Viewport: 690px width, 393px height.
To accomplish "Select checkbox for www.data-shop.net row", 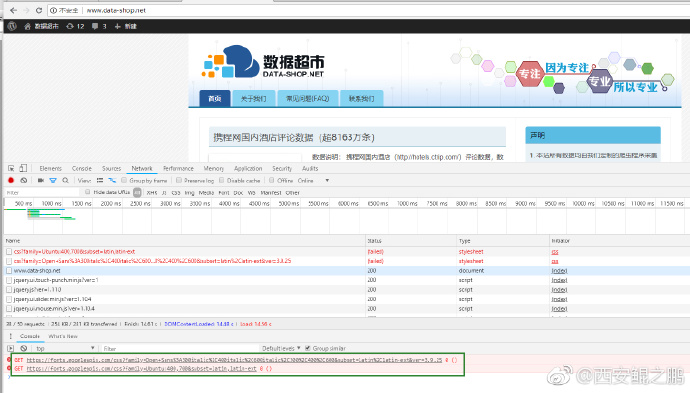I will 9,271.
